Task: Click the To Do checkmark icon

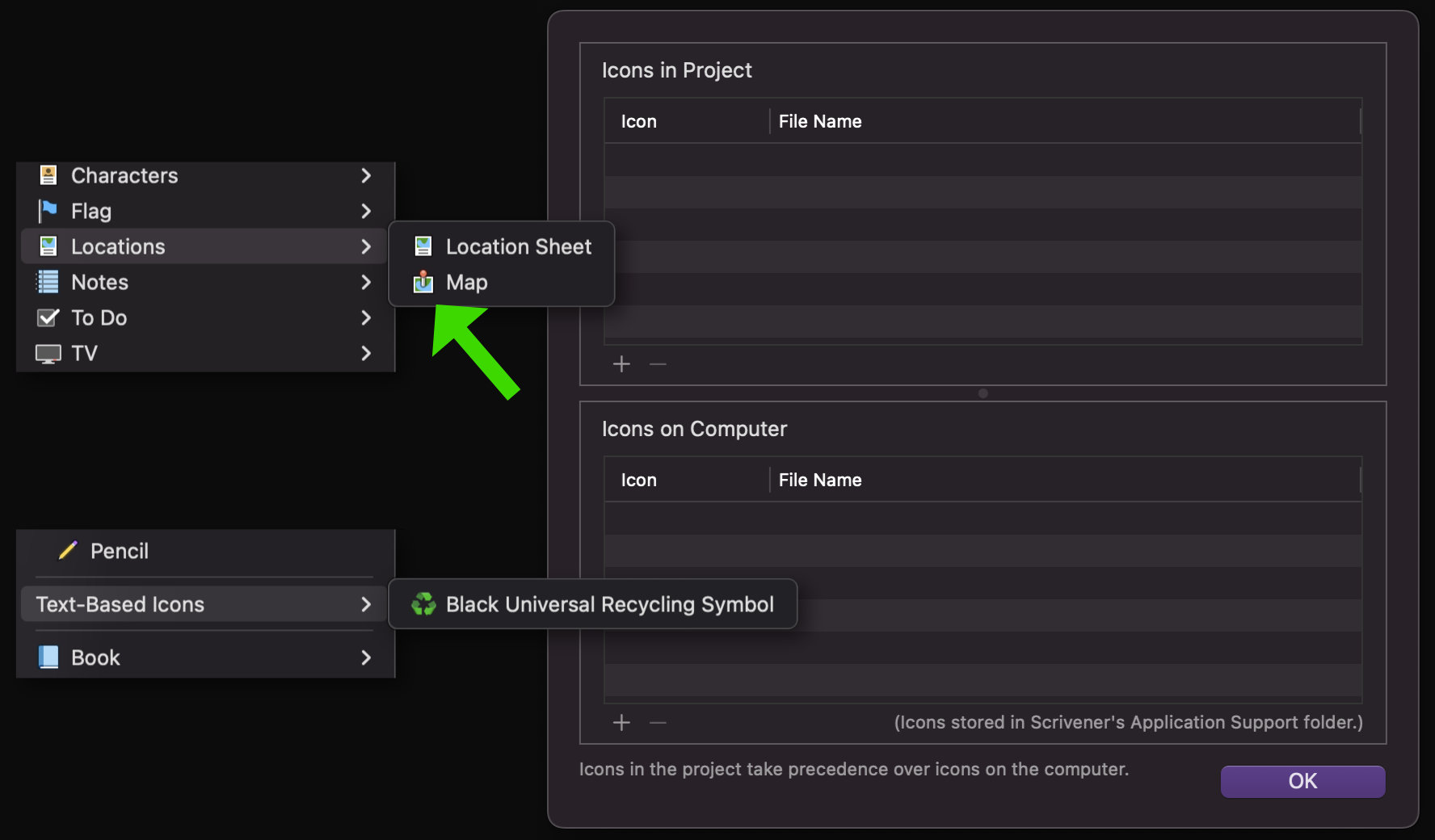Action: 48,317
